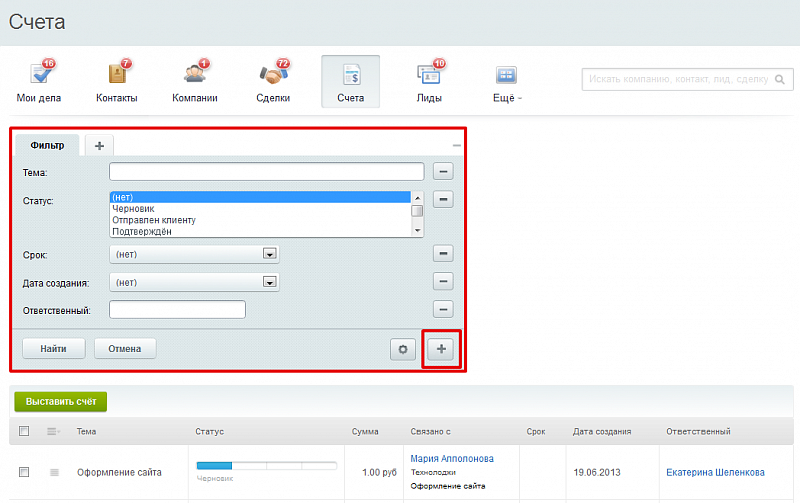Click the Выставить счёт button
Image resolution: width=800 pixels, height=503 pixels.
coord(61,401)
